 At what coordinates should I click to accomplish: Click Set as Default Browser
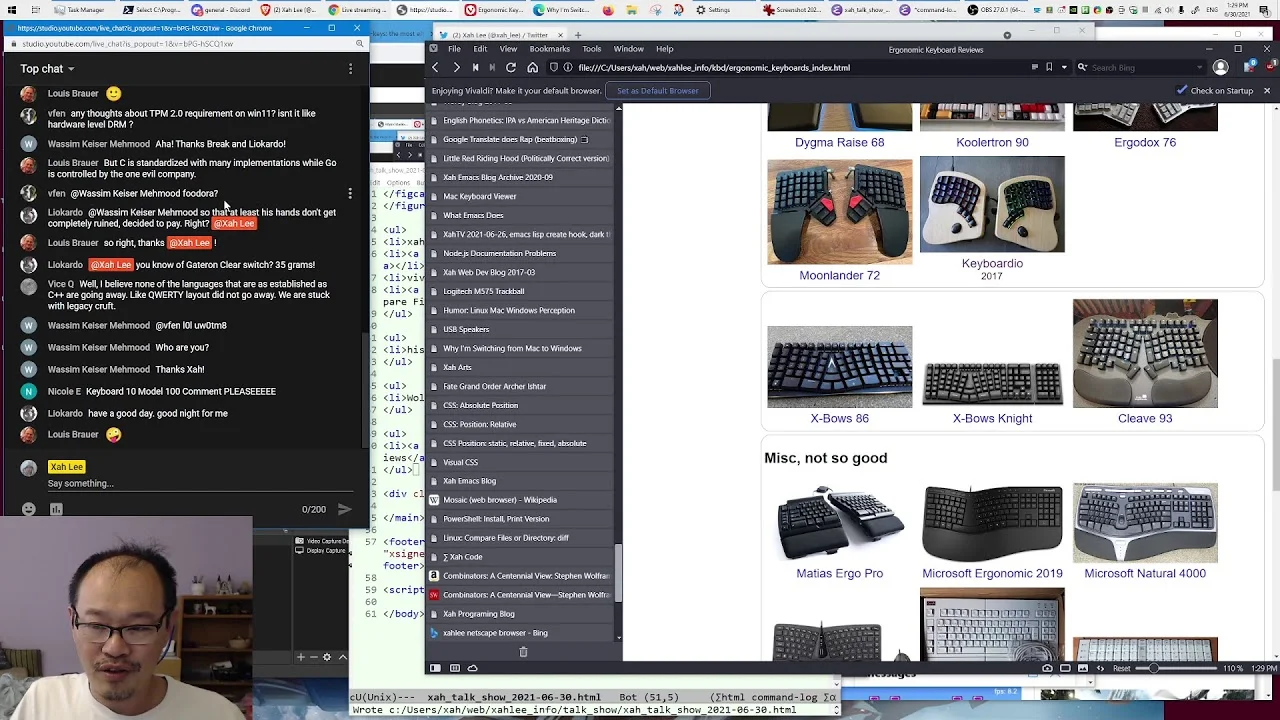658,91
